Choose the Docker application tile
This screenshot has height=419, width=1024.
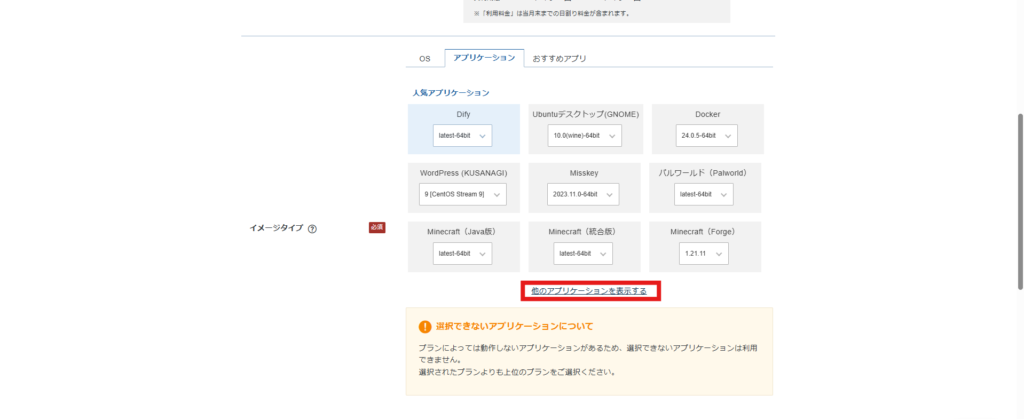[706, 114]
